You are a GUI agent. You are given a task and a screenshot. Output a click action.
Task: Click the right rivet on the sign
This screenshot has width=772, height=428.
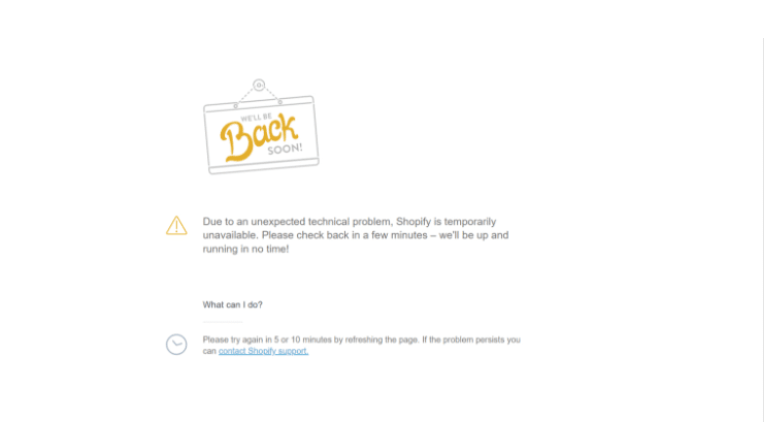[280, 101]
